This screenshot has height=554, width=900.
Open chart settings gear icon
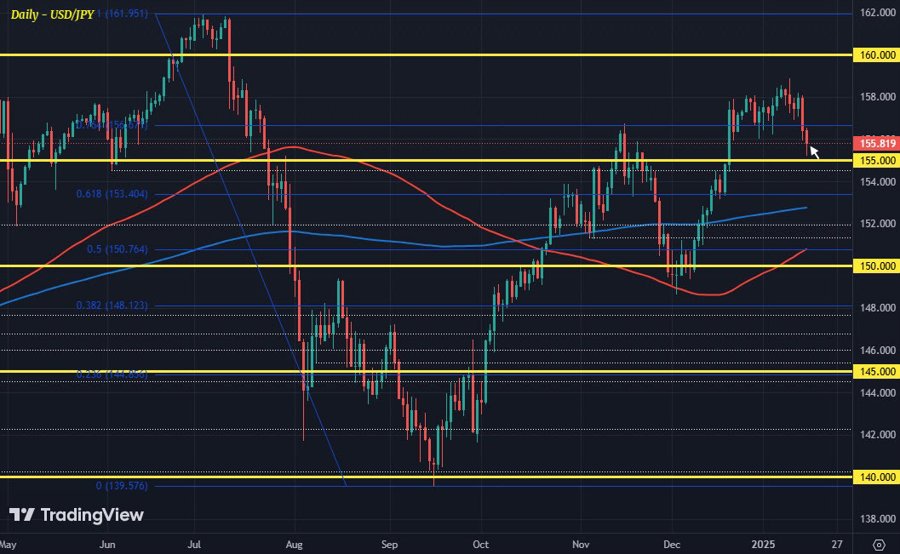pos(878,544)
